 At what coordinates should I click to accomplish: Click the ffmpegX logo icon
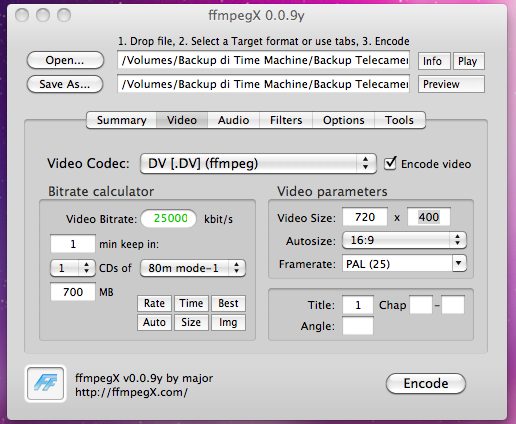coord(45,383)
